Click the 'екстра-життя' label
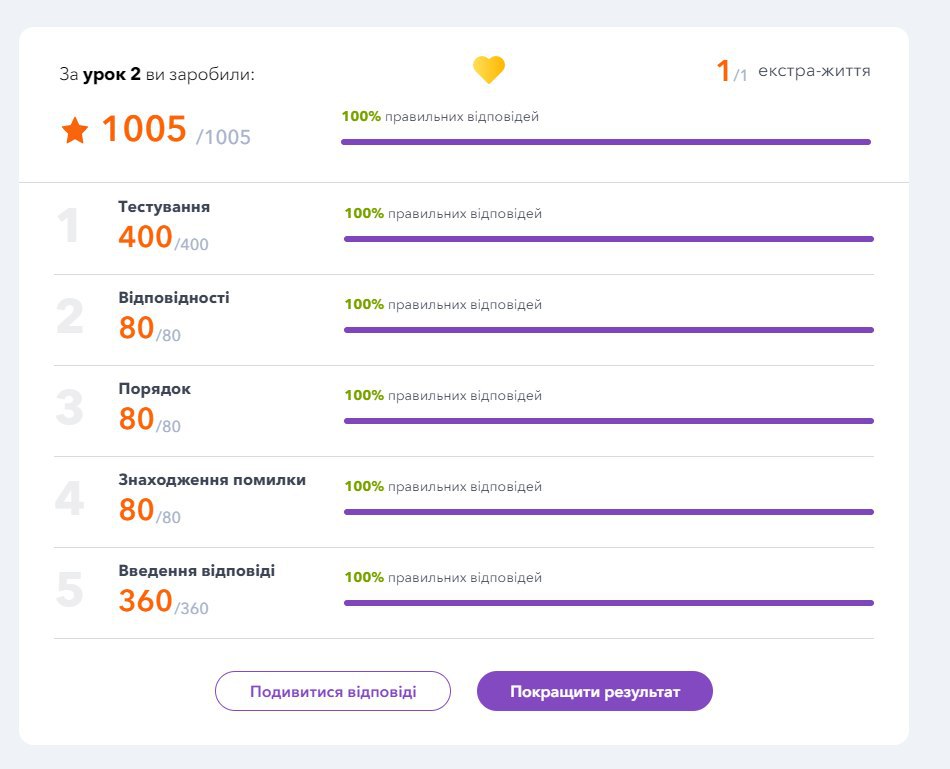Image resolution: width=950 pixels, height=769 pixels. coord(814,71)
